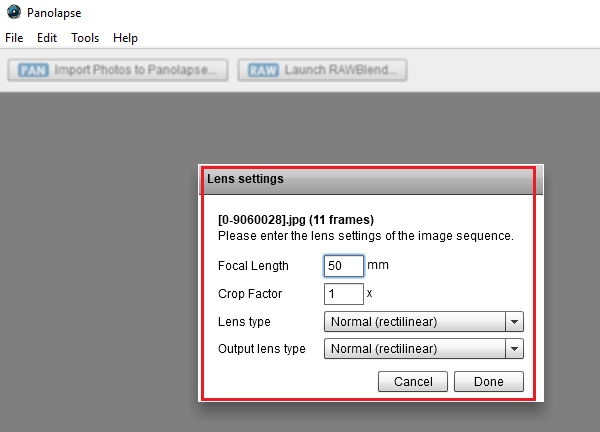The image size is (600, 432).
Task: Expand the Output lens type dropdown arrow
Action: tap(514, 349)
